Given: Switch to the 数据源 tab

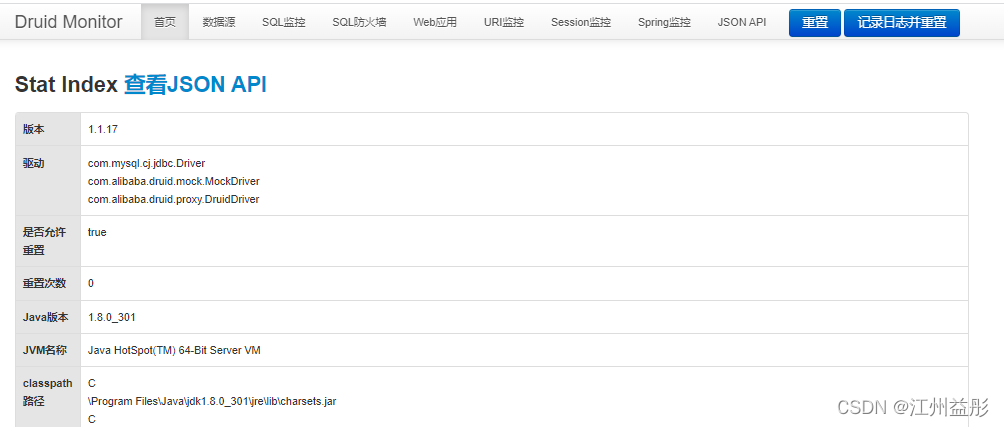Looking at the screenshot, I should pyautogui.click(x=219, y=22).
